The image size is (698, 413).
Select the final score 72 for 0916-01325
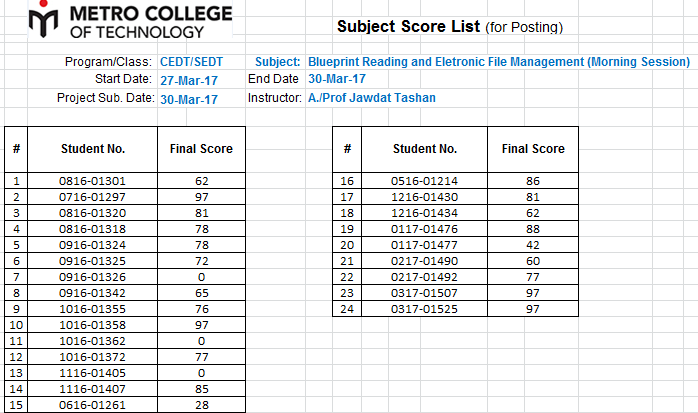tap(201, 261)
